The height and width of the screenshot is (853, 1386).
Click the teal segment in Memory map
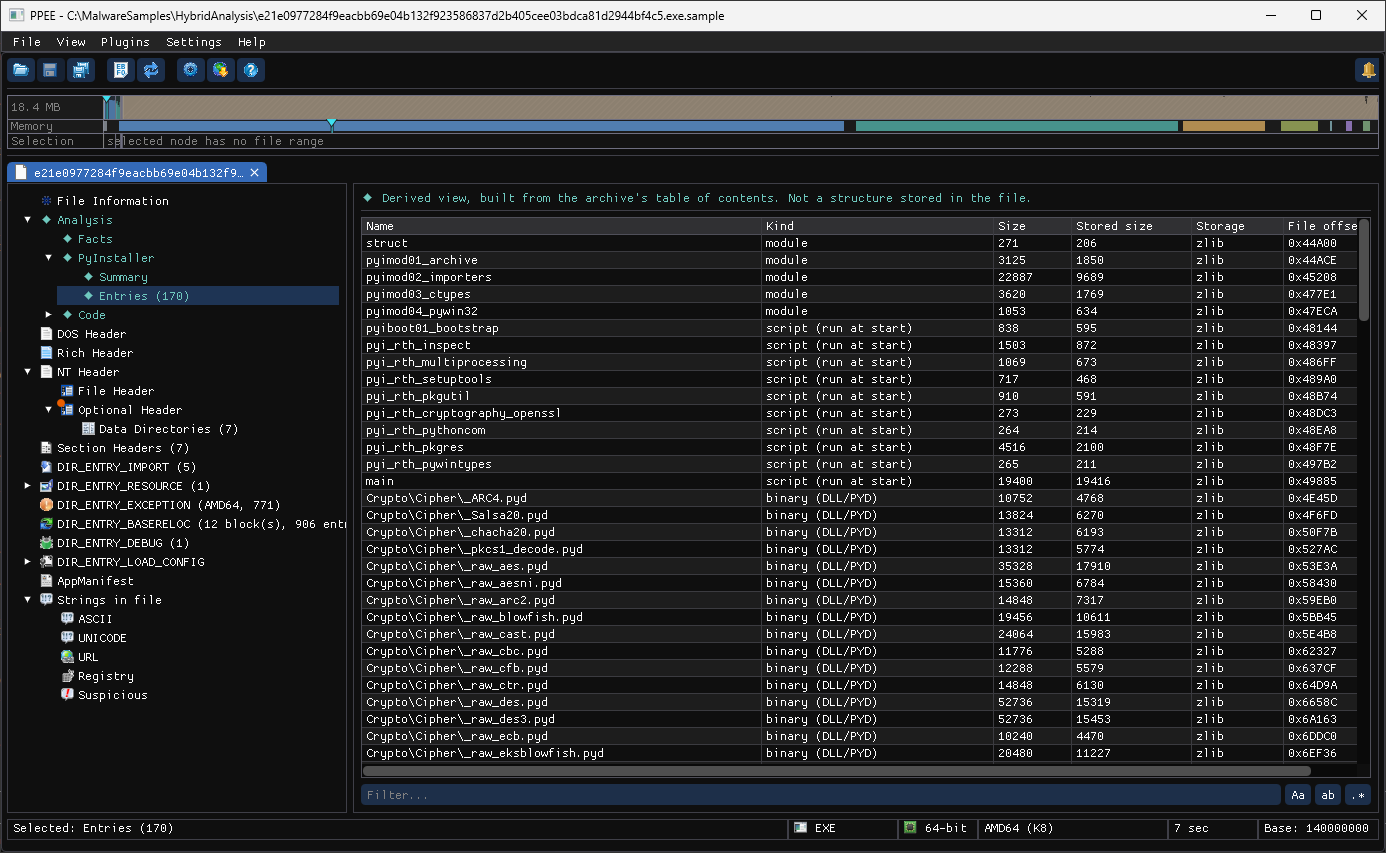tap(1017, 126)
